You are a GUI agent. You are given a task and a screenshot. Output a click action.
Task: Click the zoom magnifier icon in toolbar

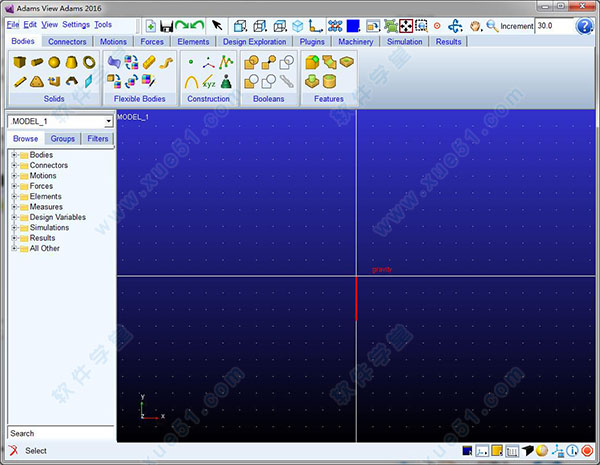click(492, 25)
